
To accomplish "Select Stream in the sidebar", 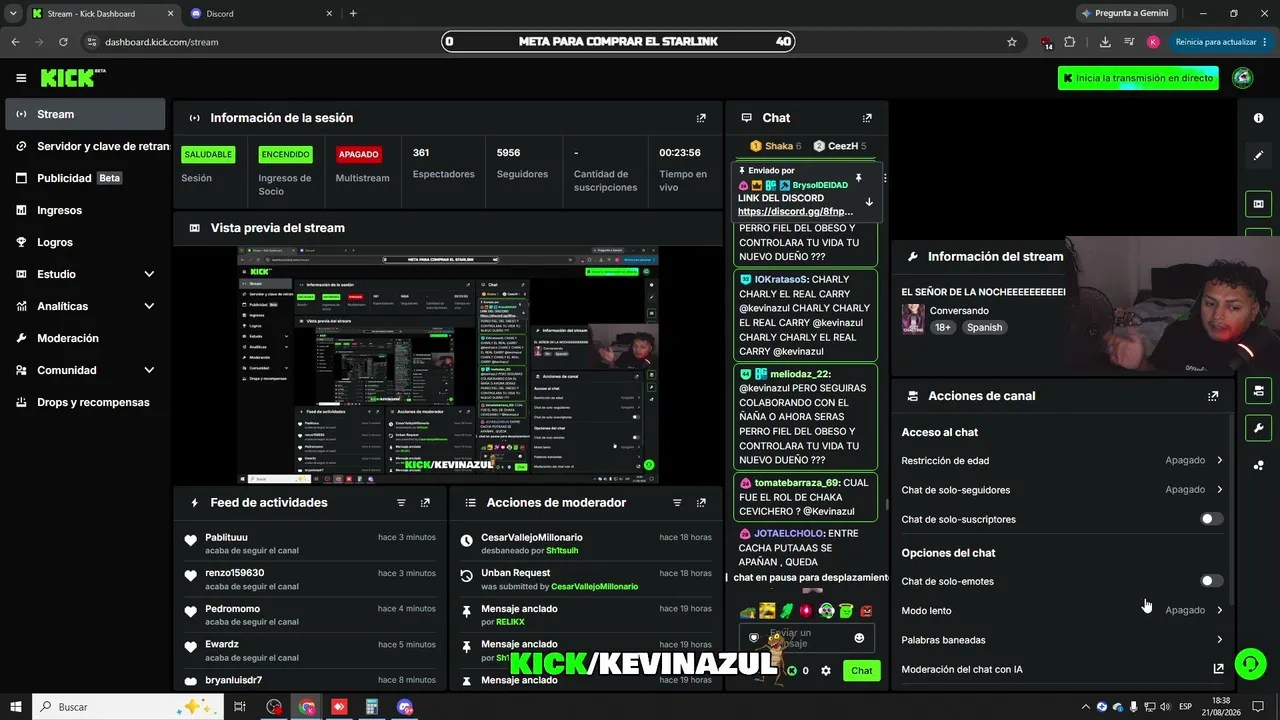I will click(85, 114).
